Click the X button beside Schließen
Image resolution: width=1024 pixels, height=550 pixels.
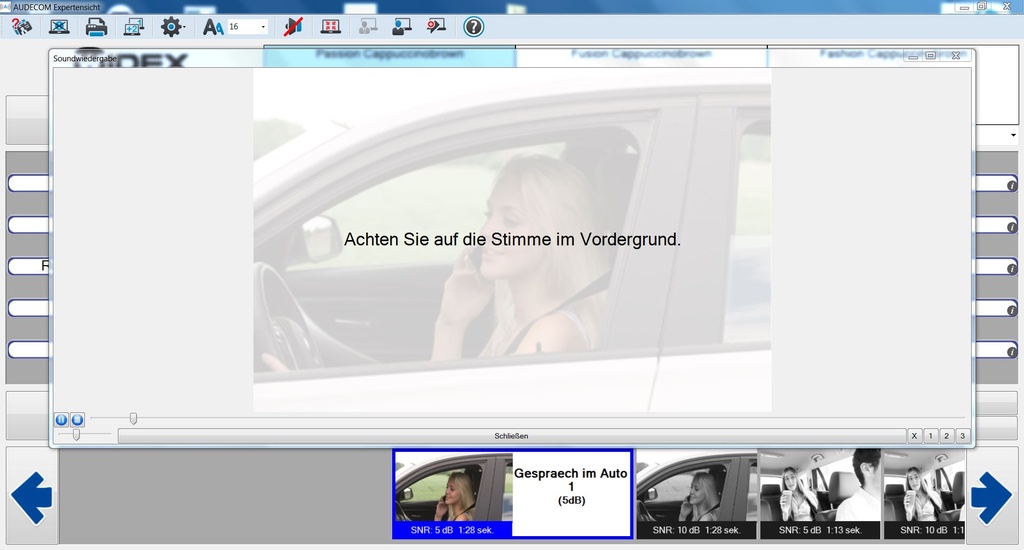coord(914,436)
